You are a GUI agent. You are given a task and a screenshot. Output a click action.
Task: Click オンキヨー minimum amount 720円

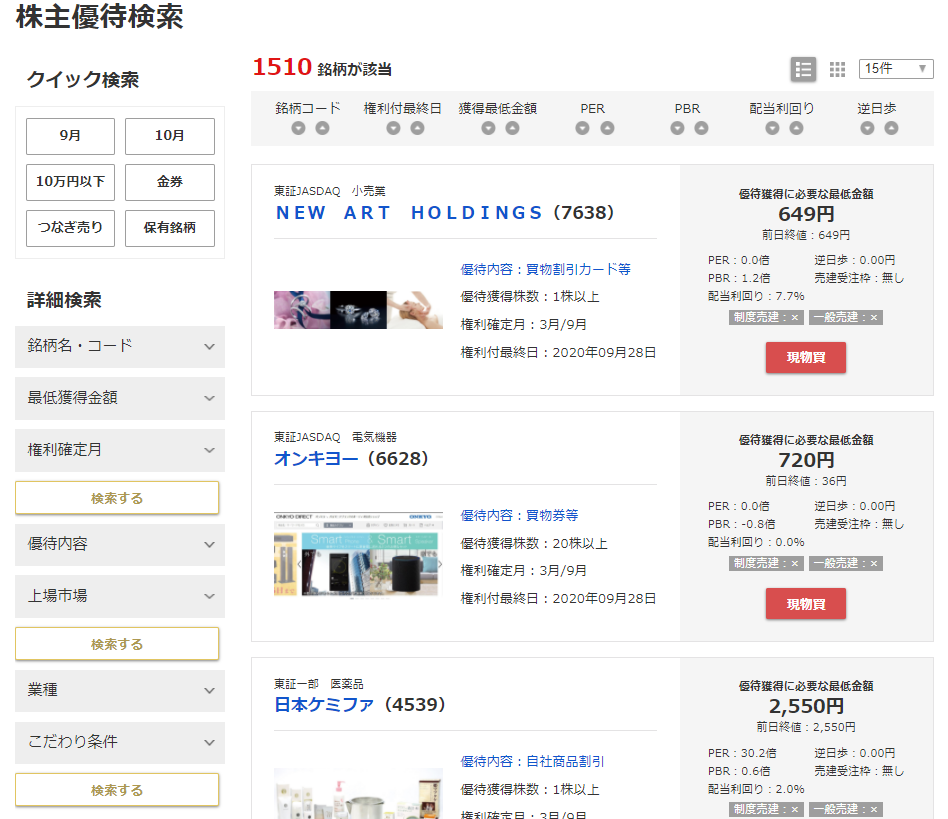[806, 460]
